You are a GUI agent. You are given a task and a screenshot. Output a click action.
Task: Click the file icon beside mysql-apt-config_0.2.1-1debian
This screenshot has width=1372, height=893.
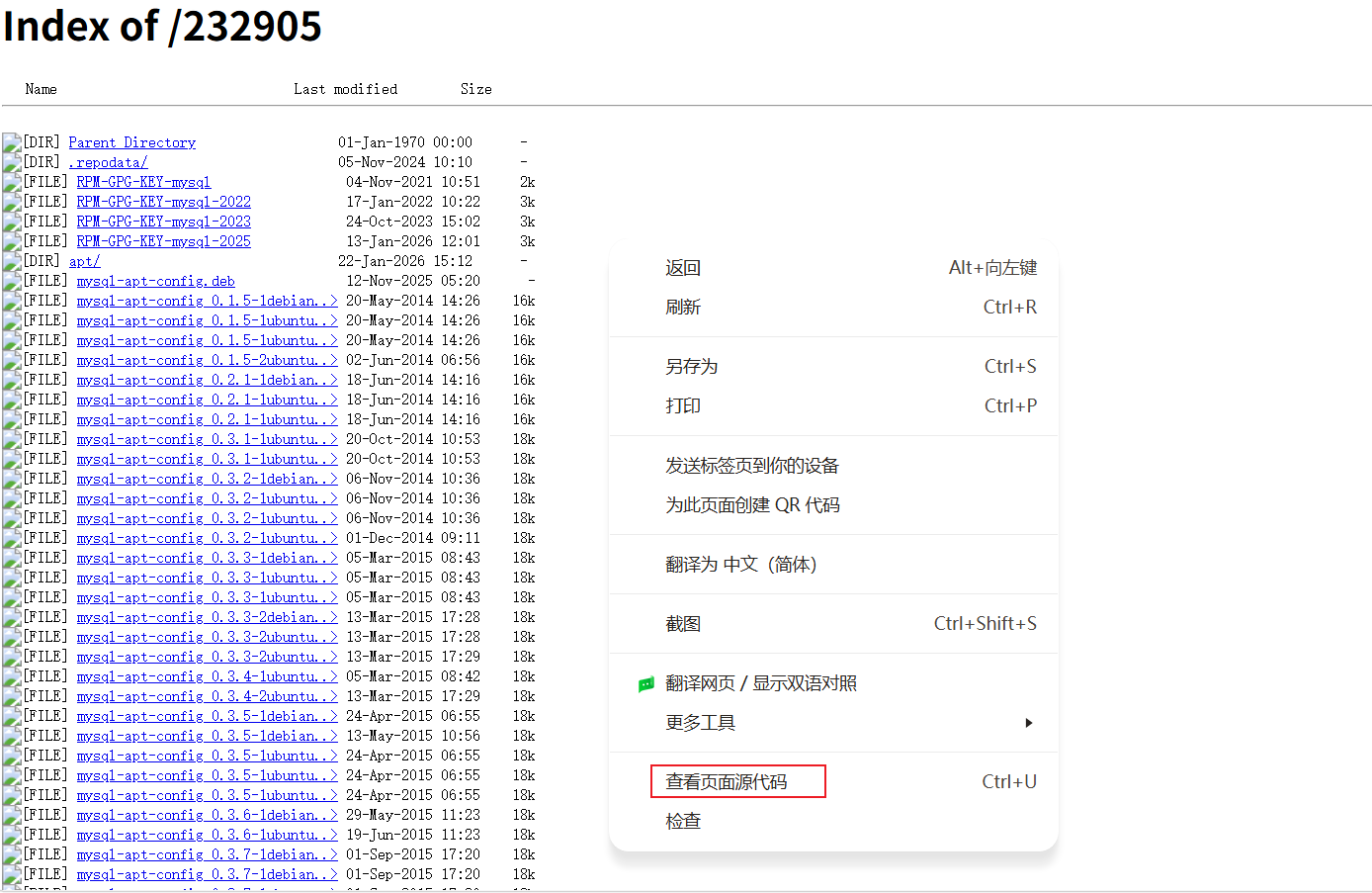click(12, 380)
